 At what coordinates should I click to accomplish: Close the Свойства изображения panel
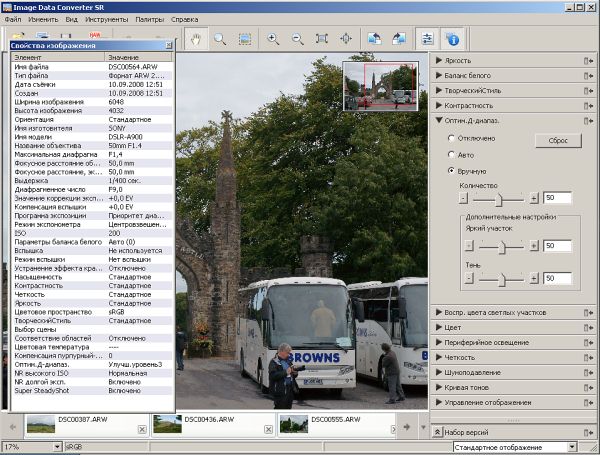(169, 46)
